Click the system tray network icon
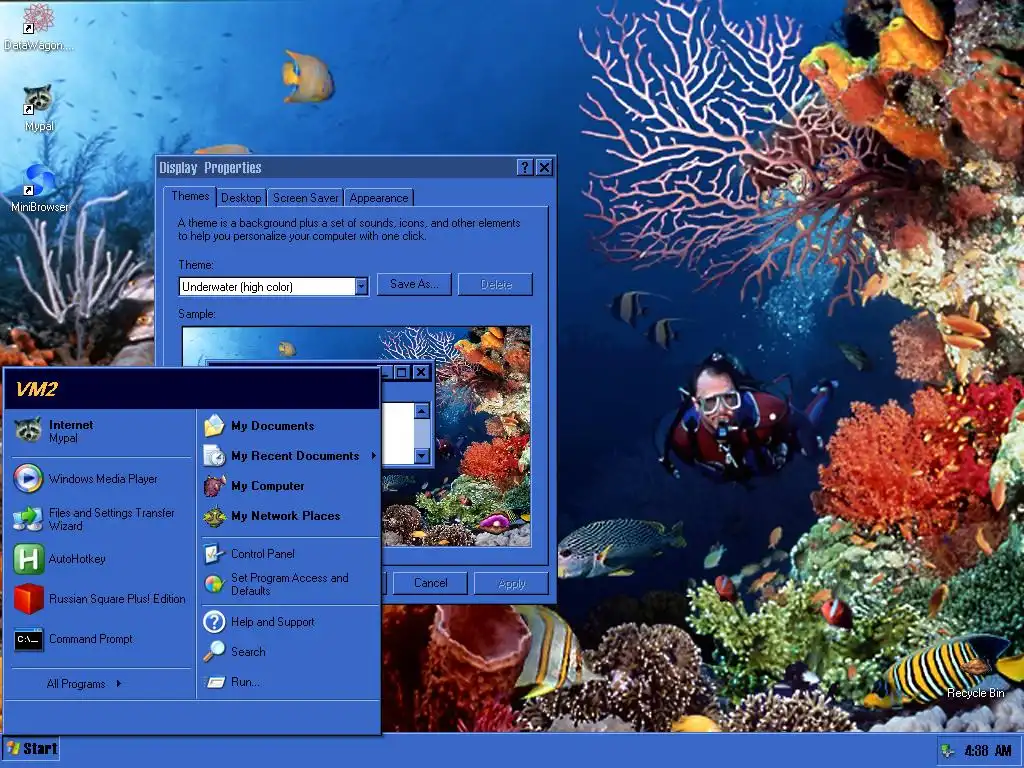 [x=947, y=751]
